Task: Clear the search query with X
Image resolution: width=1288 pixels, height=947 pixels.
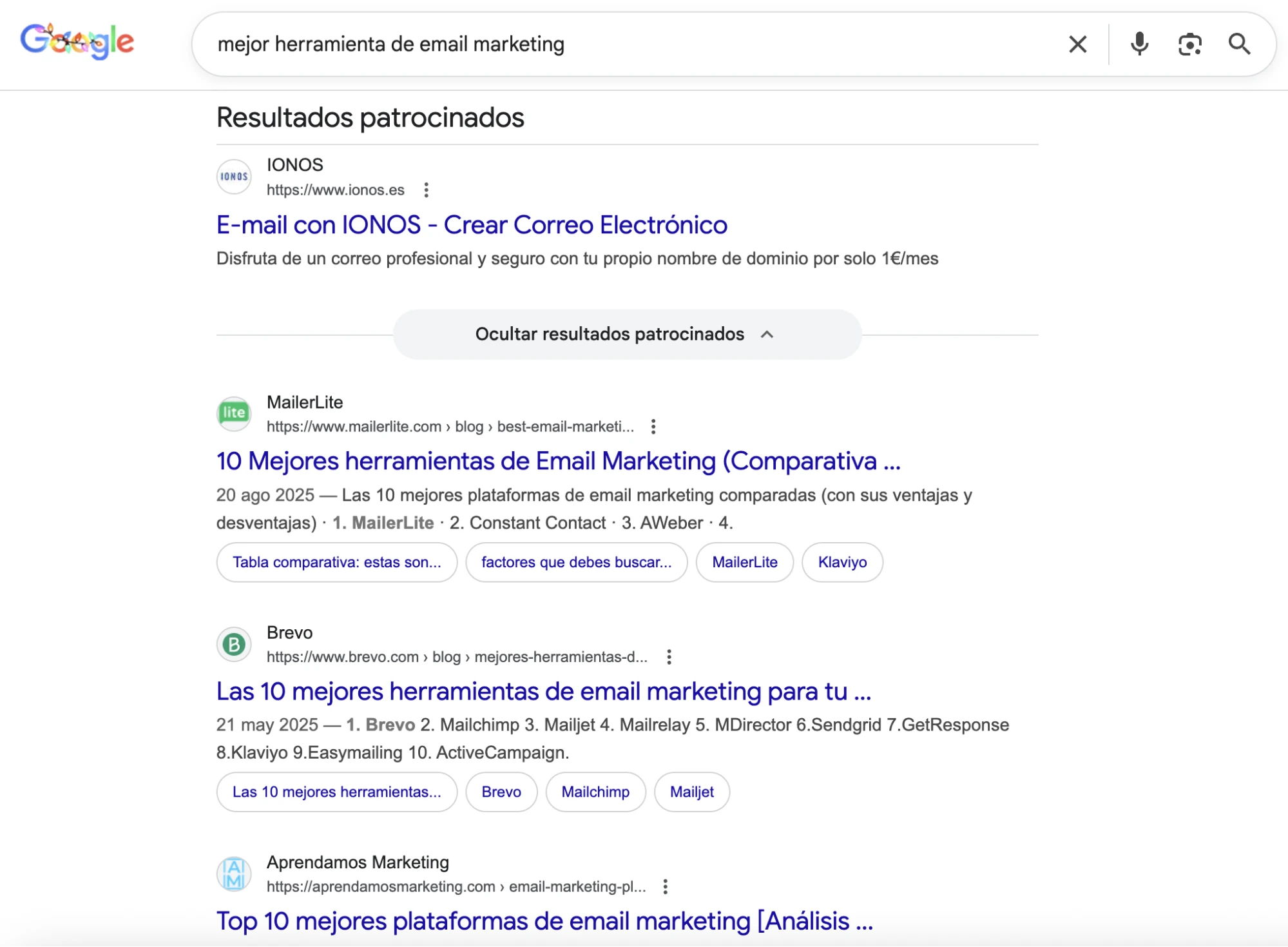Action: point(1078,44)
